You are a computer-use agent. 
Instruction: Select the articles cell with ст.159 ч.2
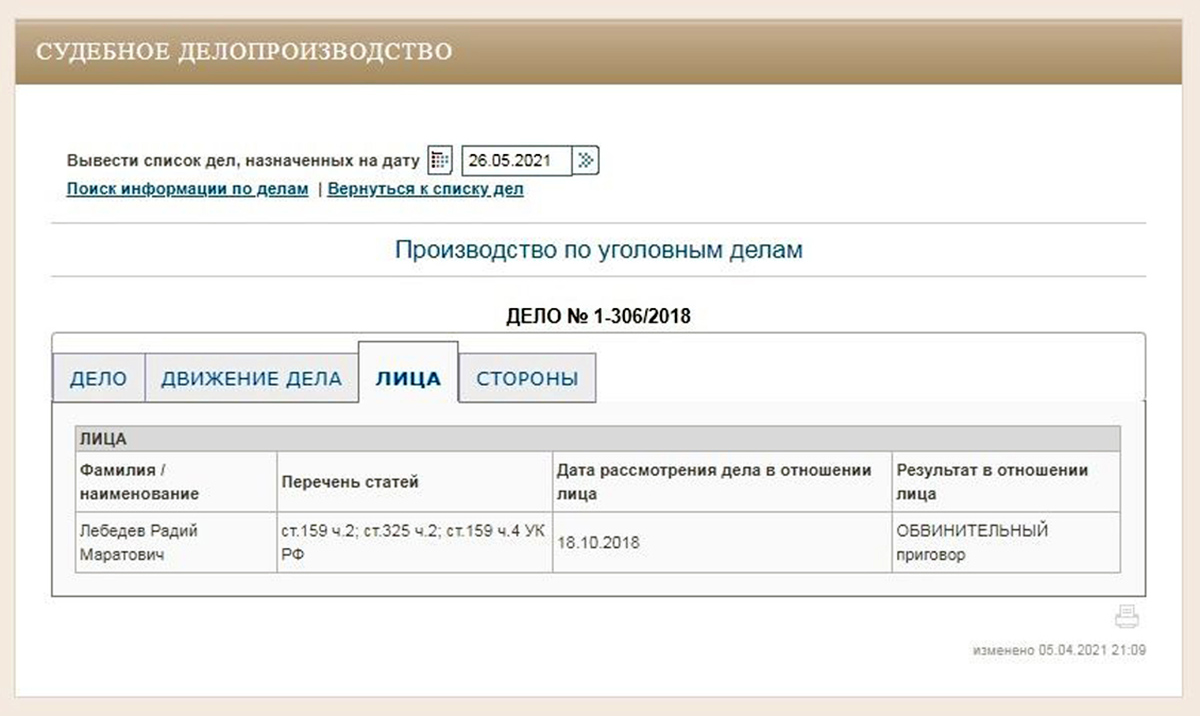point(414,543)
